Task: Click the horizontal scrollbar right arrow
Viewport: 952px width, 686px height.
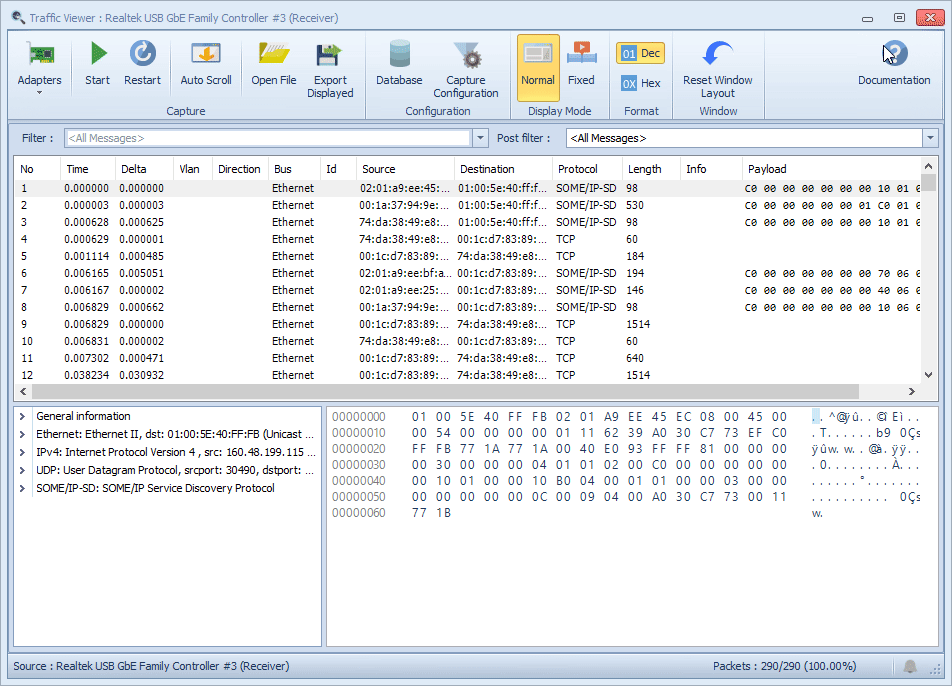Action: [x=911, y=392]
